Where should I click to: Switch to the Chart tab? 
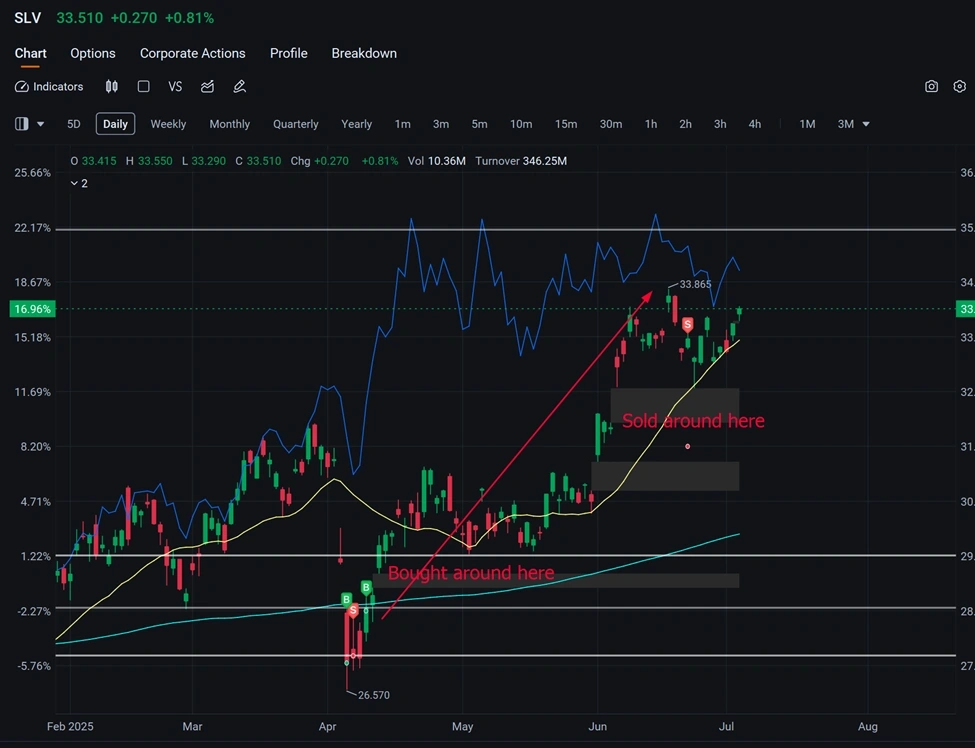coord(30,53)
